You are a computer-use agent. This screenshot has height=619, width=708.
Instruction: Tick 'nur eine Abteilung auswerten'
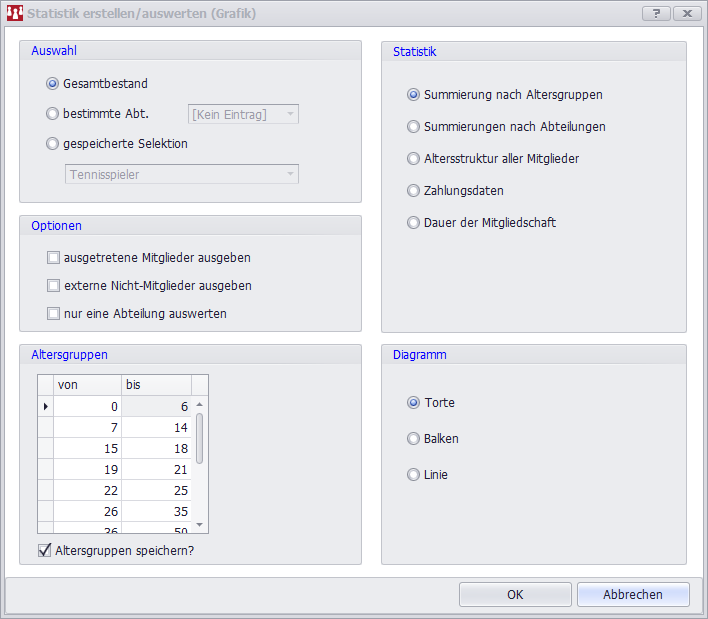54,314
